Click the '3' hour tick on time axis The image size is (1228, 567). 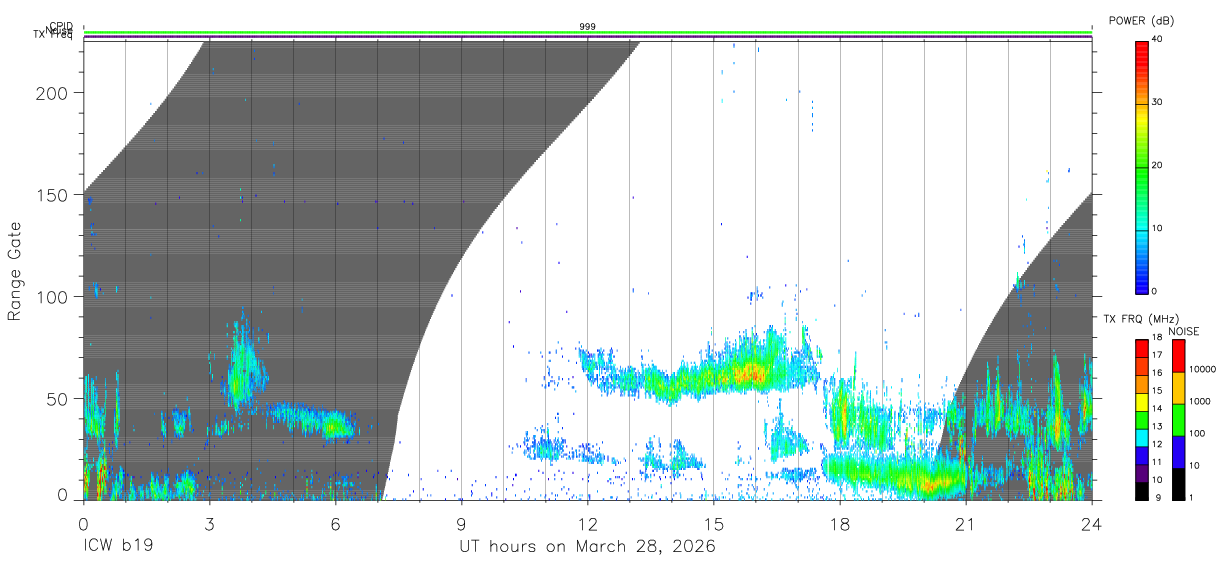pos(209,523)
